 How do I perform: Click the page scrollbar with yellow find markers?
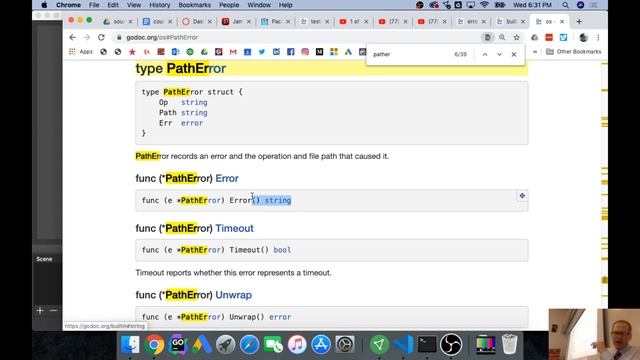click(x=604, y=196)
